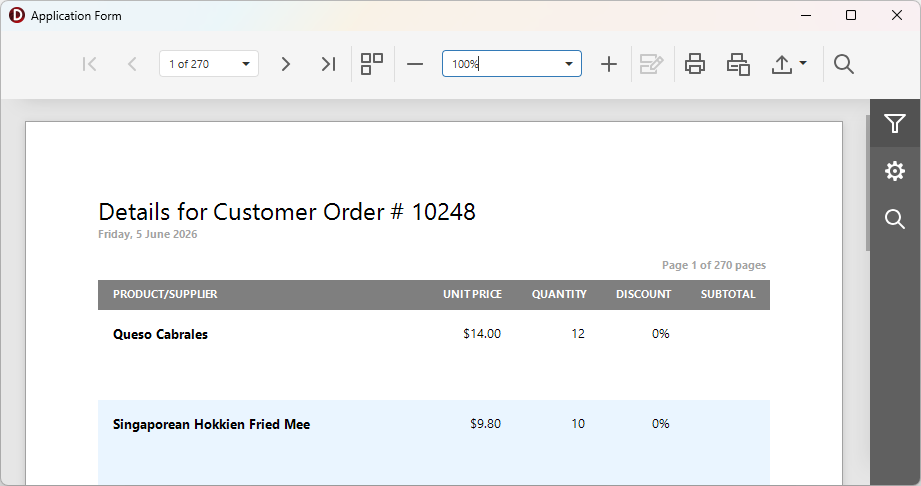Click the UNIT PRICE column header
This screenshot has width=921, height=486.
point(472,294)
